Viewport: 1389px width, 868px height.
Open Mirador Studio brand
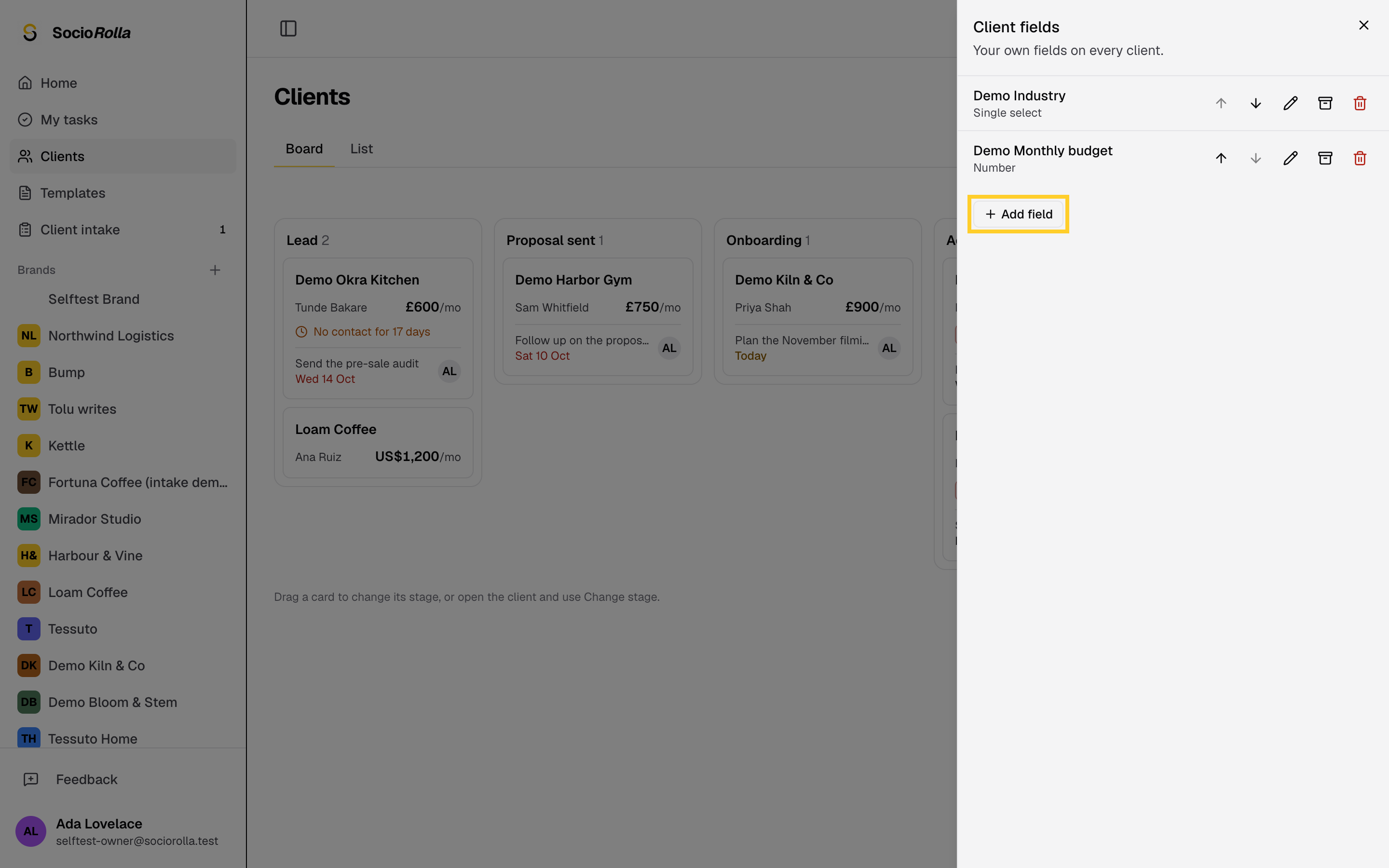click(123, 519)
